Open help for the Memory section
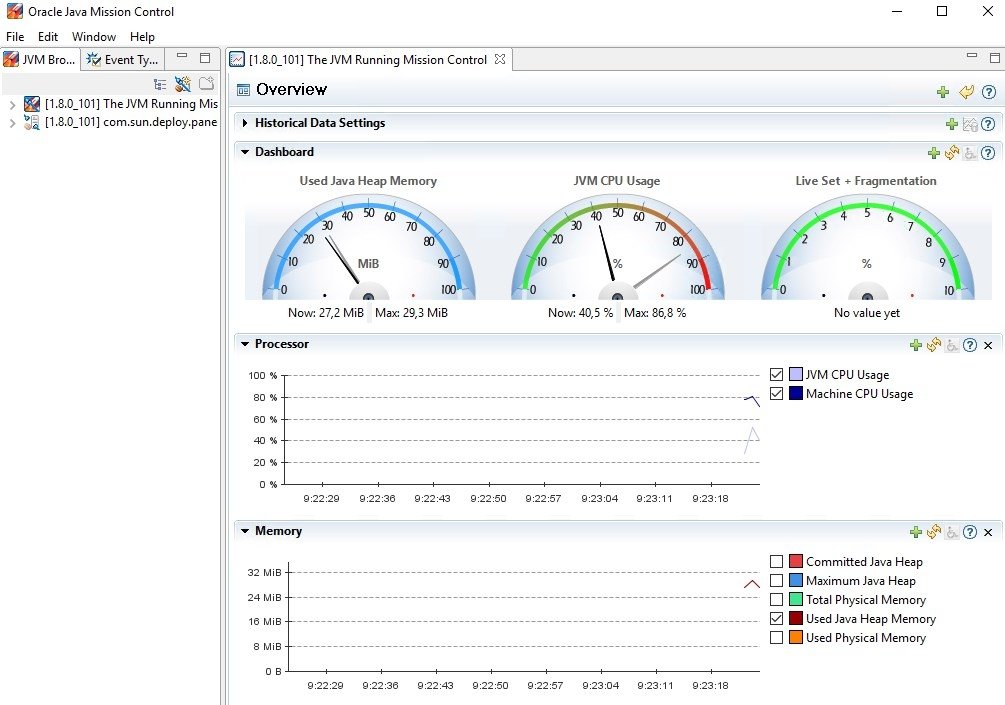Viewport: 1005px width, 705px height. 970,532
